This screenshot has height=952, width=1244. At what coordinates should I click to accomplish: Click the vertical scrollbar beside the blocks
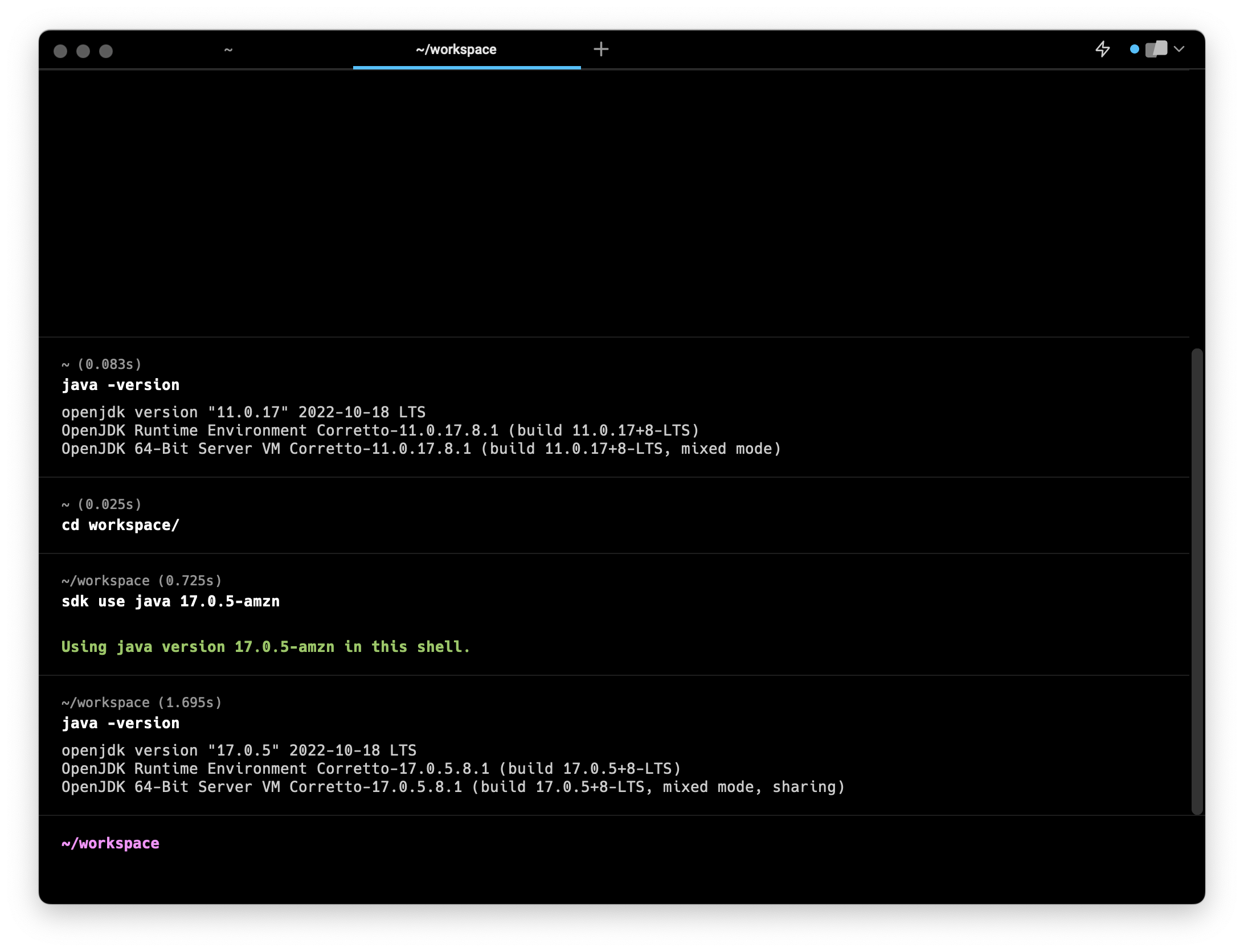[1197, 581]
